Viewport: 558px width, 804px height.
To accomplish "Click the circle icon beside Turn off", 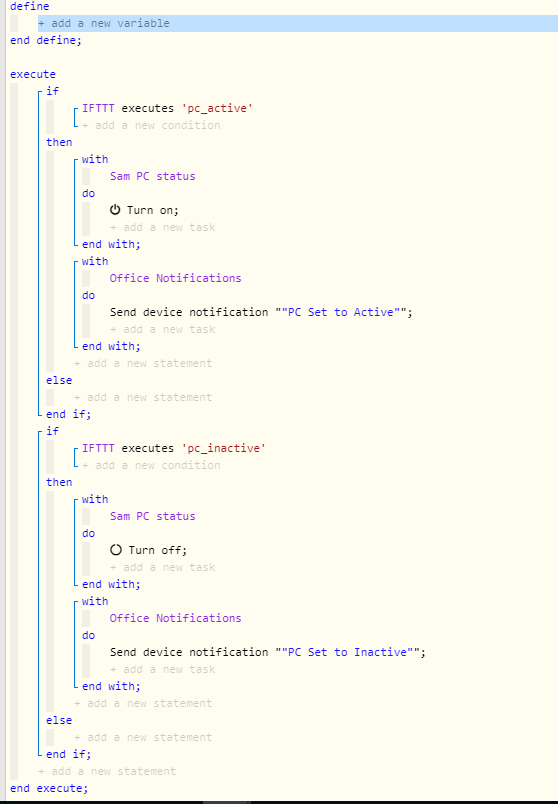I will 116,550.
